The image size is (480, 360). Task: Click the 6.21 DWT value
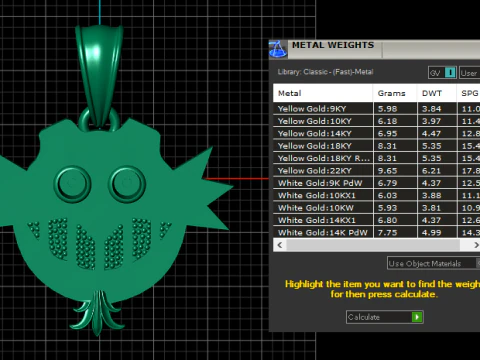(432, 171)
